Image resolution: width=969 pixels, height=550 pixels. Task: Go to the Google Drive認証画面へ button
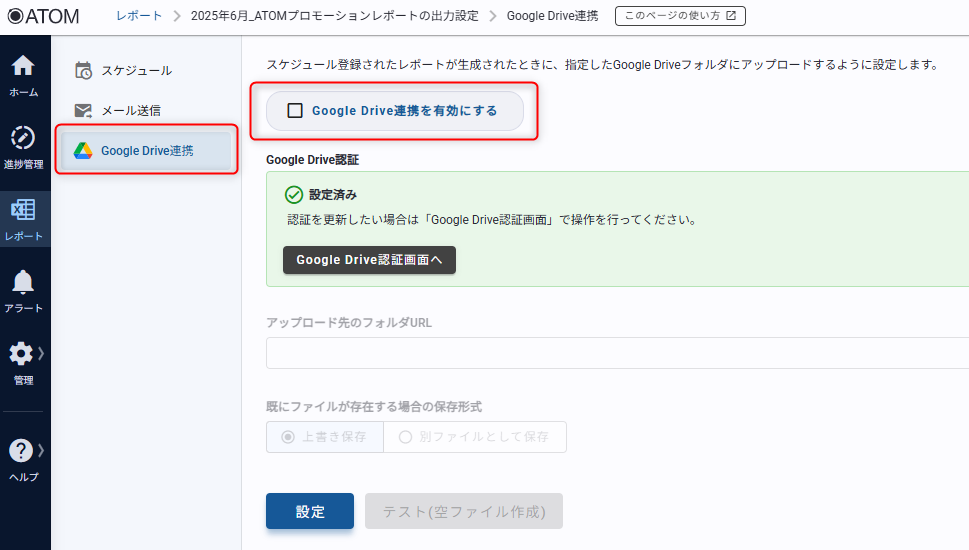coord(369,260)
